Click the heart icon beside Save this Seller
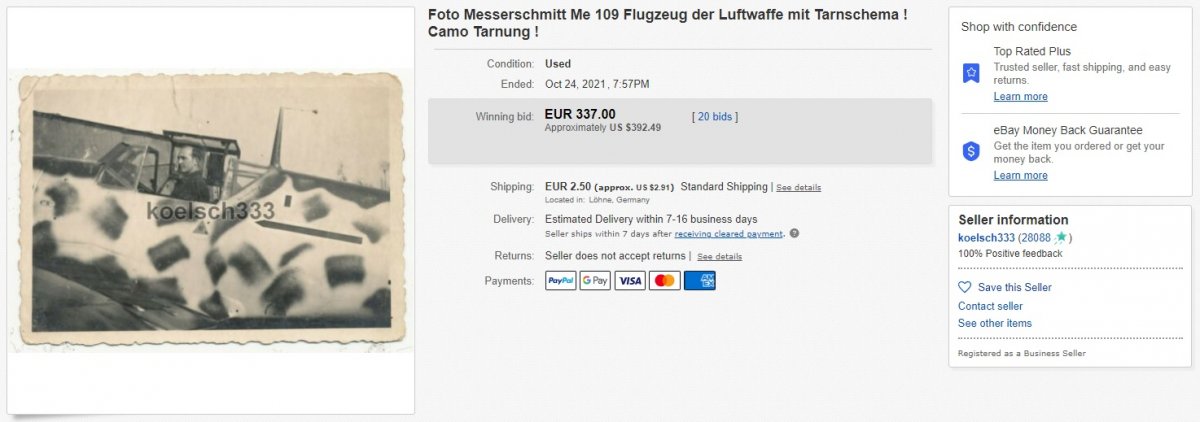 (965, 287)
